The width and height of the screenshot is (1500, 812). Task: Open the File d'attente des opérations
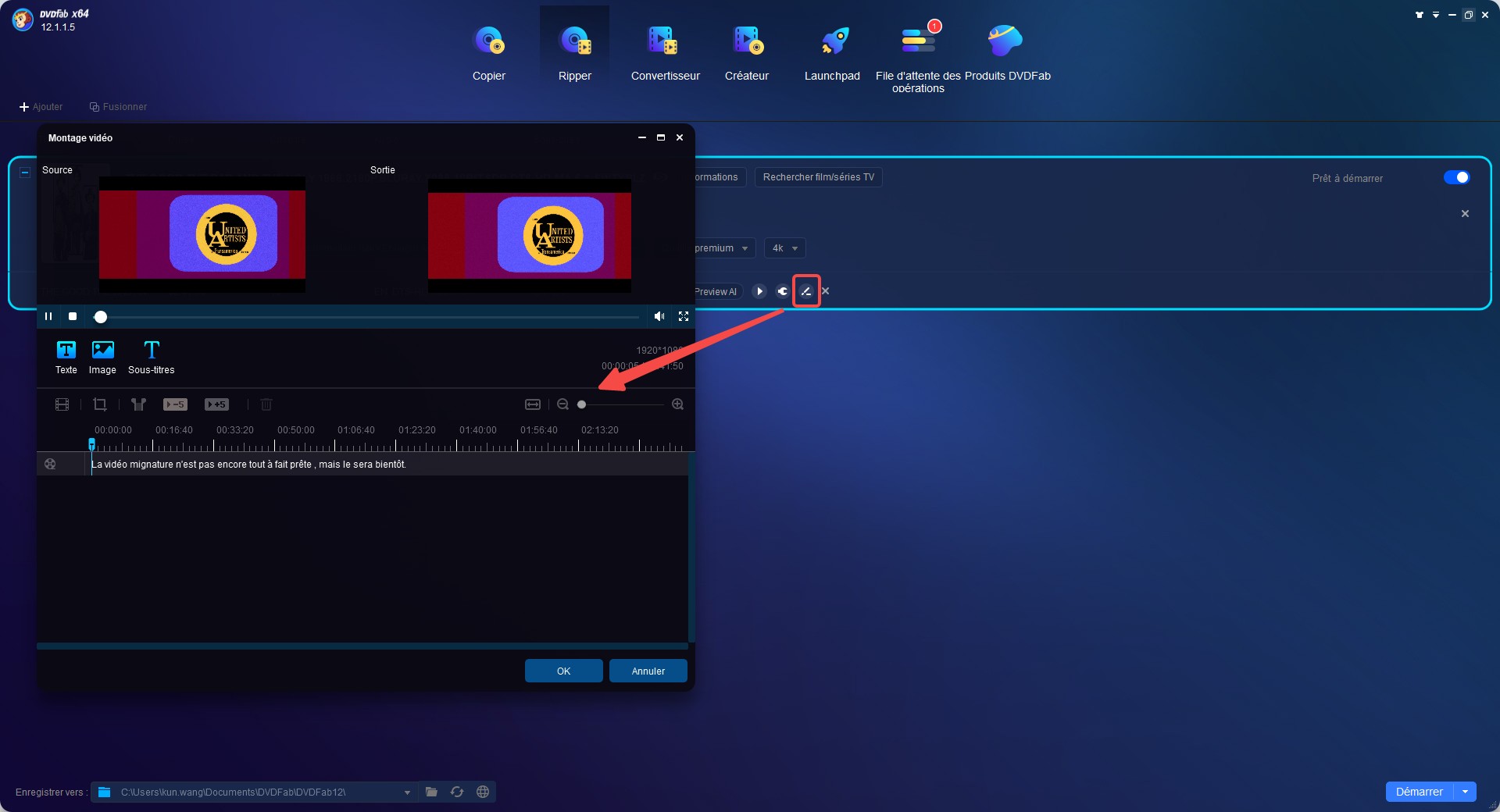[x=918, y=55]
